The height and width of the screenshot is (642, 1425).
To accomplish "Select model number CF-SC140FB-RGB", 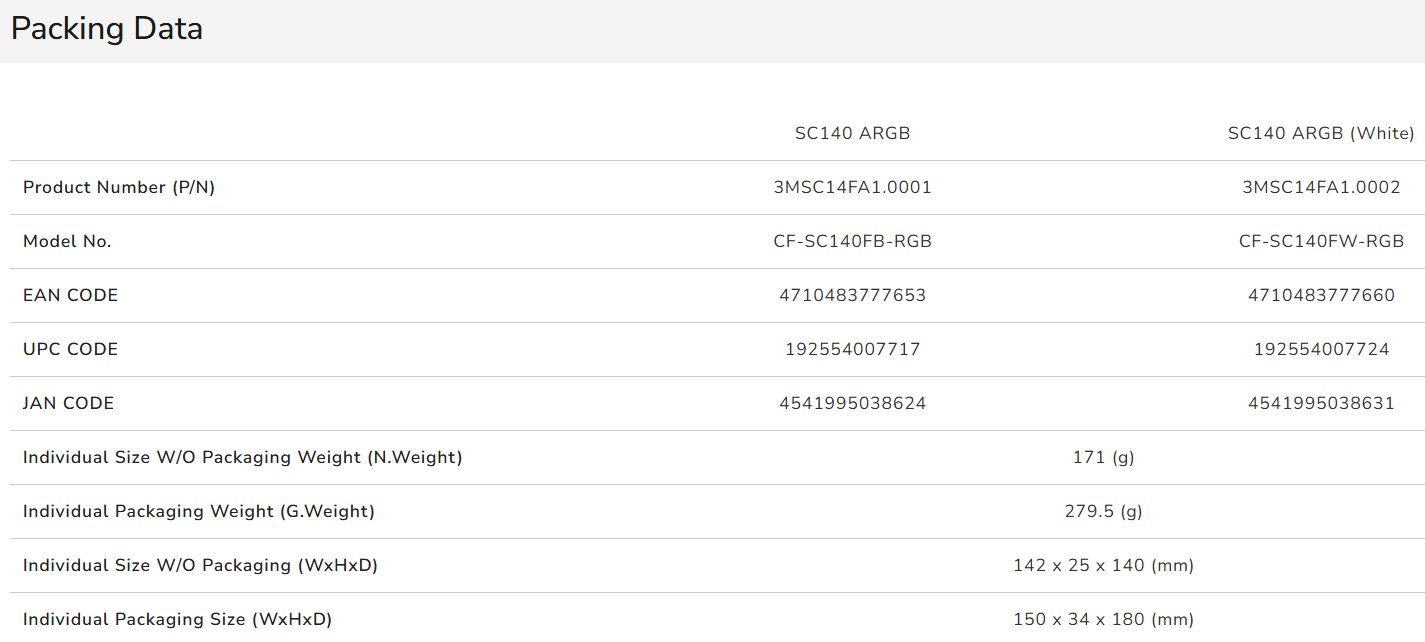I will click(852, 241).
